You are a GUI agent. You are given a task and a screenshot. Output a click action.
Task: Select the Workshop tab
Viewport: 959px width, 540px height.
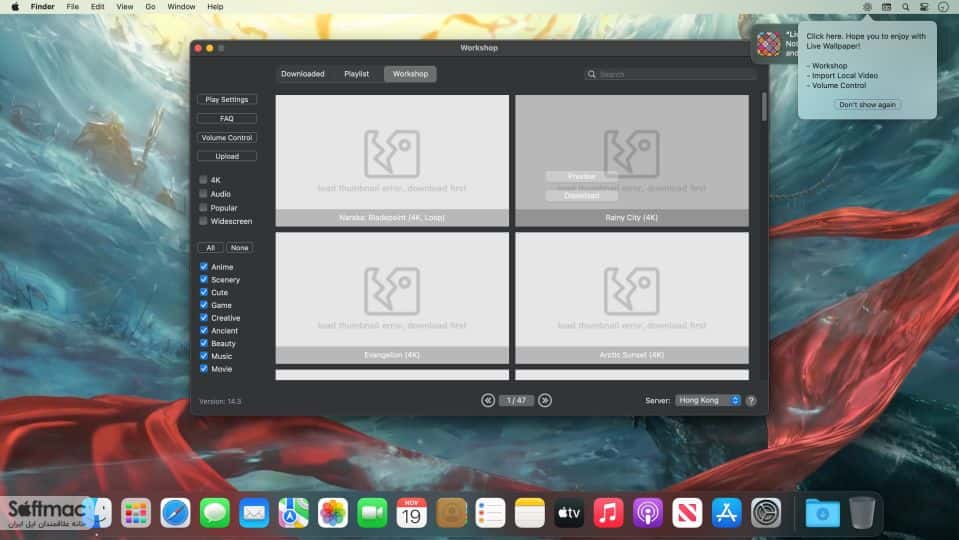tap(410, 74)
